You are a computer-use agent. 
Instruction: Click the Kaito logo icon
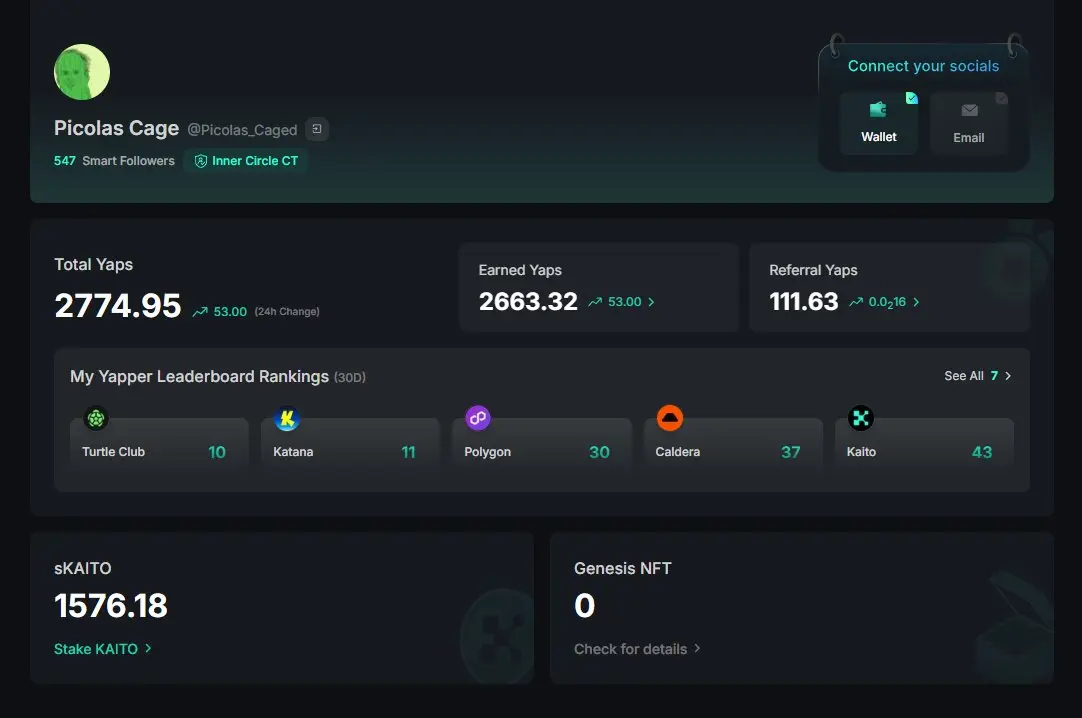(860, 418)
